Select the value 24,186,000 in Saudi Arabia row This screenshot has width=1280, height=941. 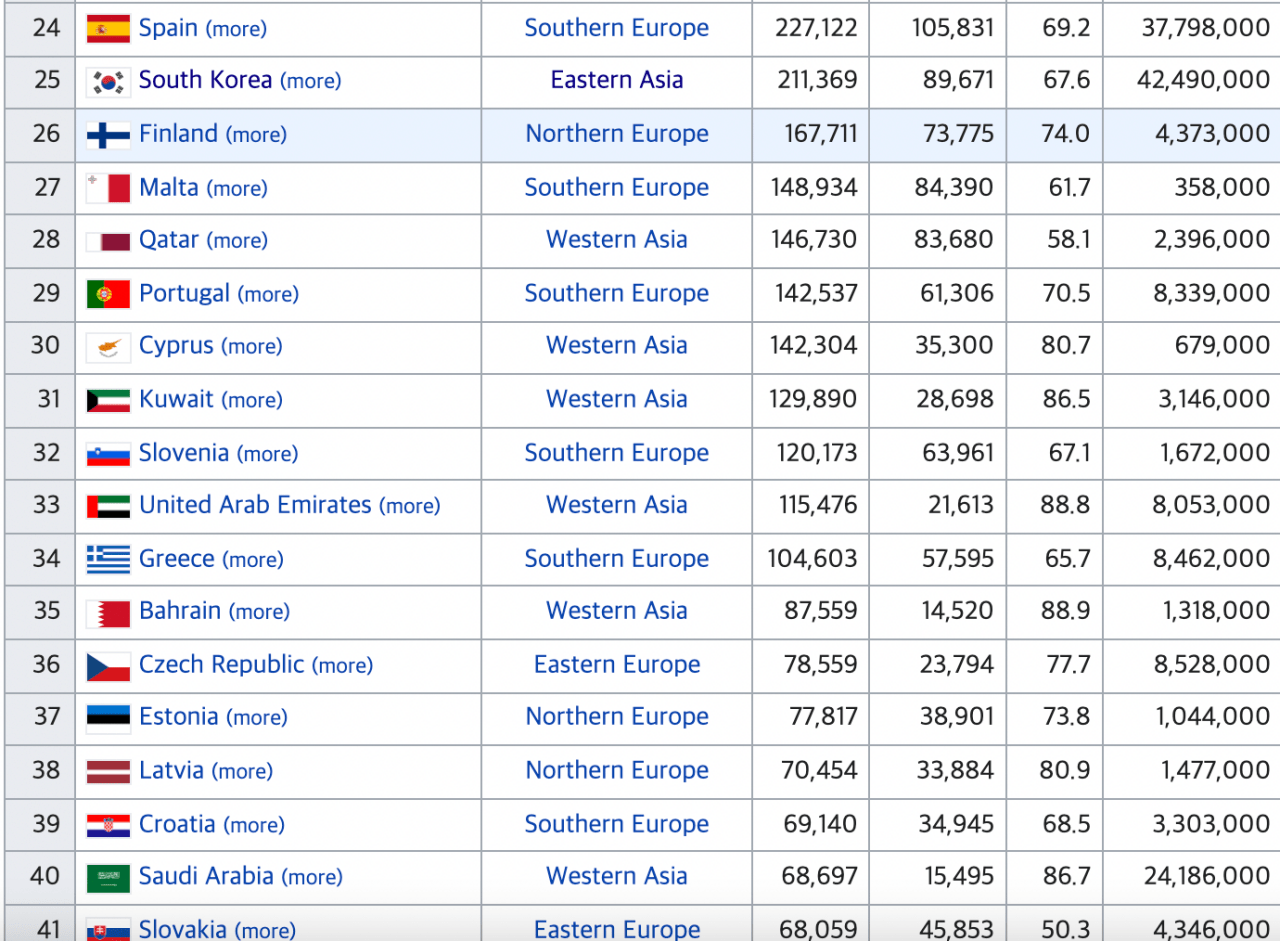pyautogui.click(x=1207, y=876)
